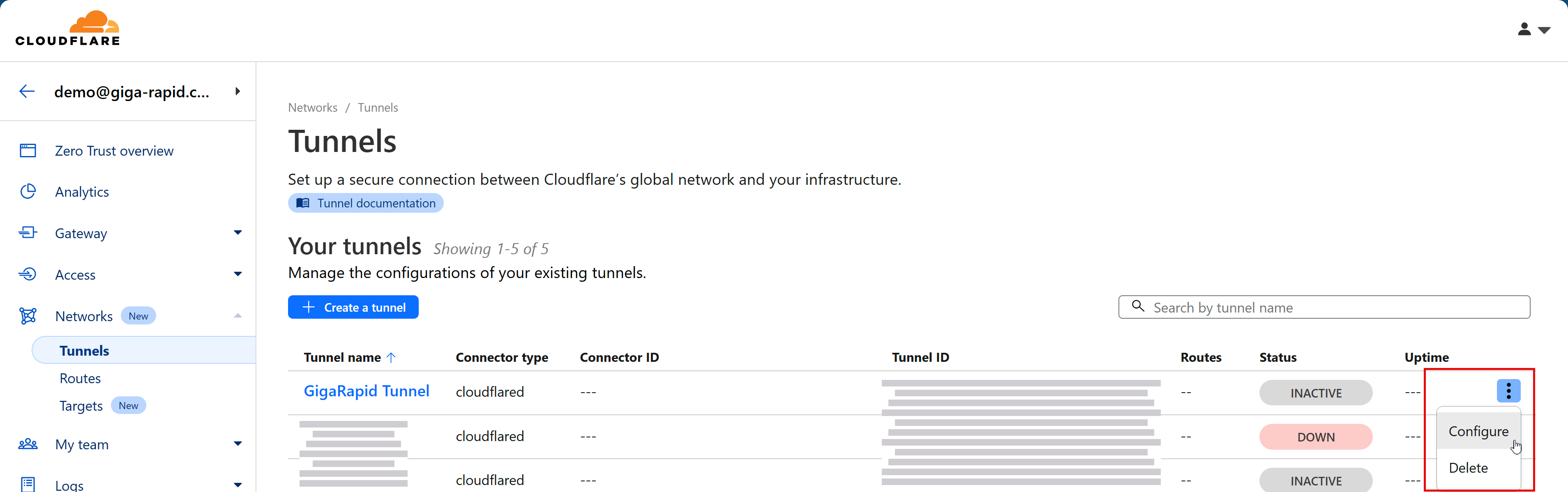The height and width of the screenshot is (492, 1568).
Task: Click the demo@giga-rapid account name
Action: pyautogui.click(x=131, y=92)
